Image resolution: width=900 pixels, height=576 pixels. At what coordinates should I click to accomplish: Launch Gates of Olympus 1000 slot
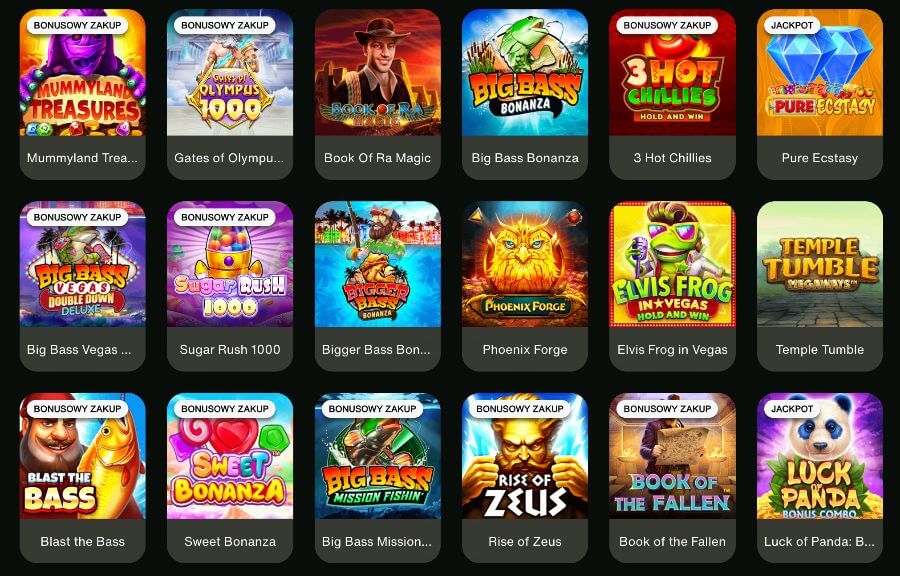[230, 94]
